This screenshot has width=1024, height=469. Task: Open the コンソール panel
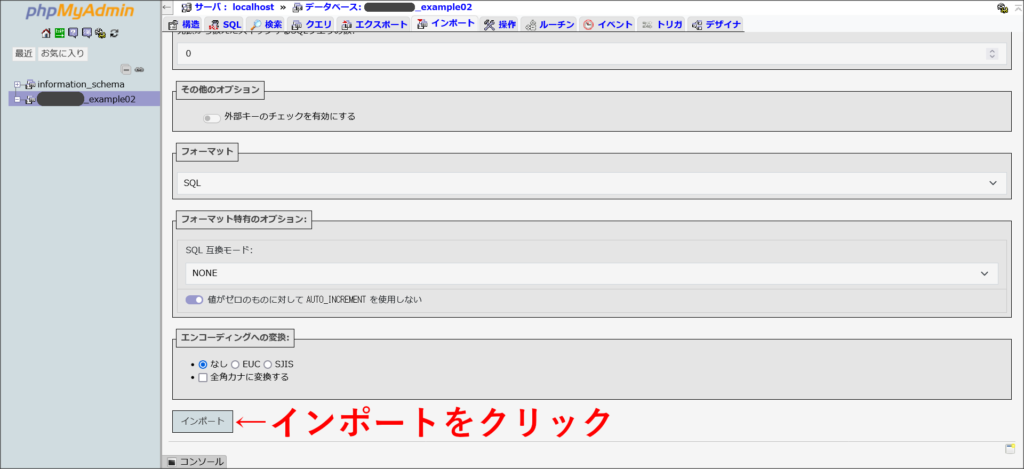(195, 462)
